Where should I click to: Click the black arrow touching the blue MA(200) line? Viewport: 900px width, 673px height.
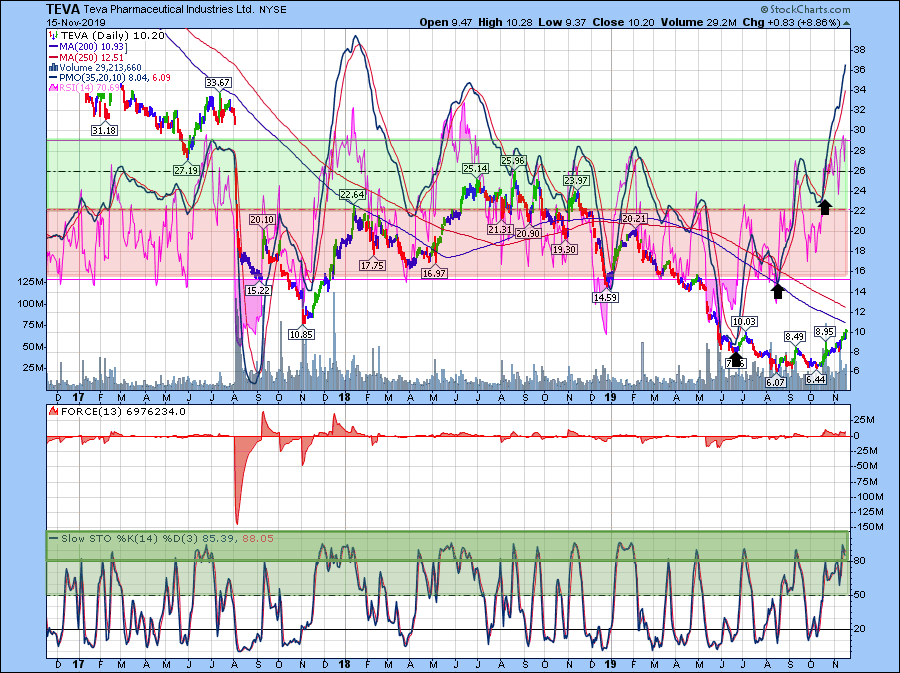[777, 290]
